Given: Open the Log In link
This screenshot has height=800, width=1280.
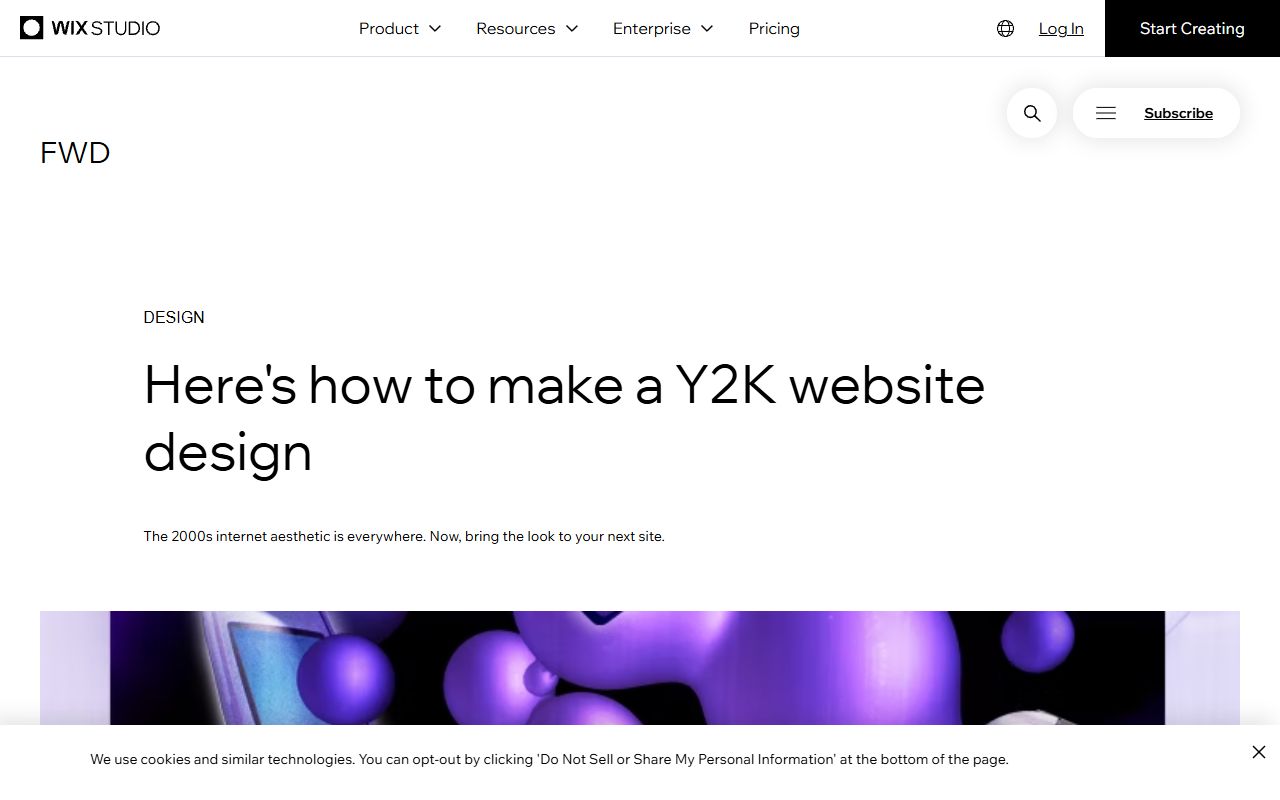Looking at the screenshot, I should click(1060, 28).
